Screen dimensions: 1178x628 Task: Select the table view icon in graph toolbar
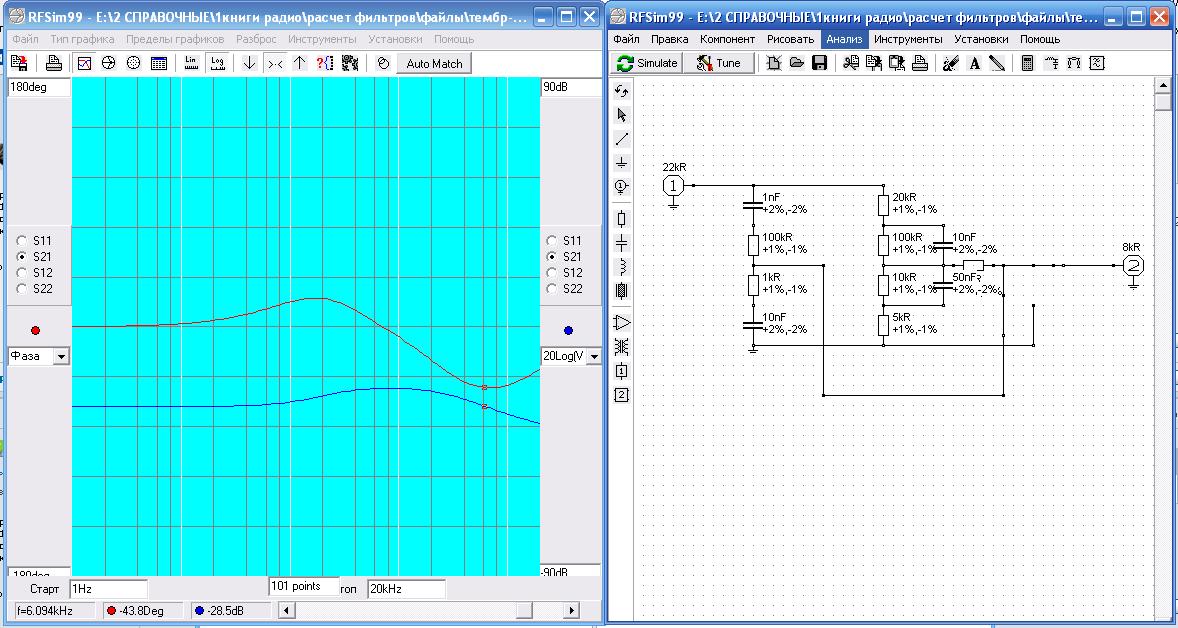tap(159, 63)
